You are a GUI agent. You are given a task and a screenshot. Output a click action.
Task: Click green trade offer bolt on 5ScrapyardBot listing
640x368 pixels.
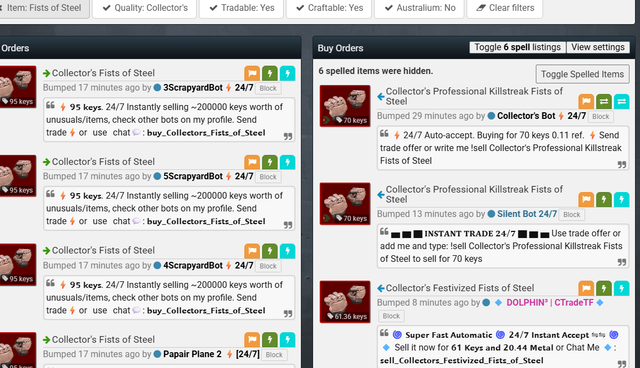pyautogui.click(x=270, y=162)
